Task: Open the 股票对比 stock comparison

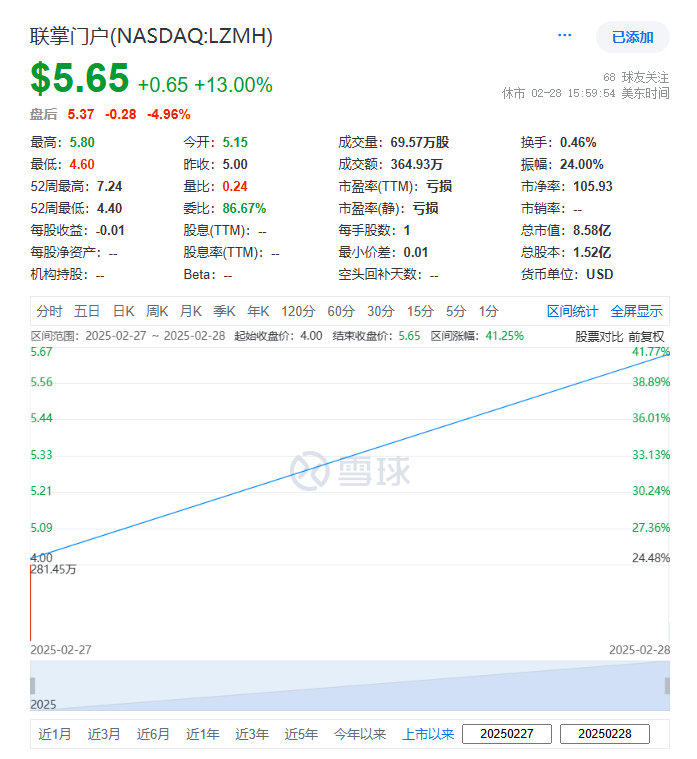Action: (599, 336)
